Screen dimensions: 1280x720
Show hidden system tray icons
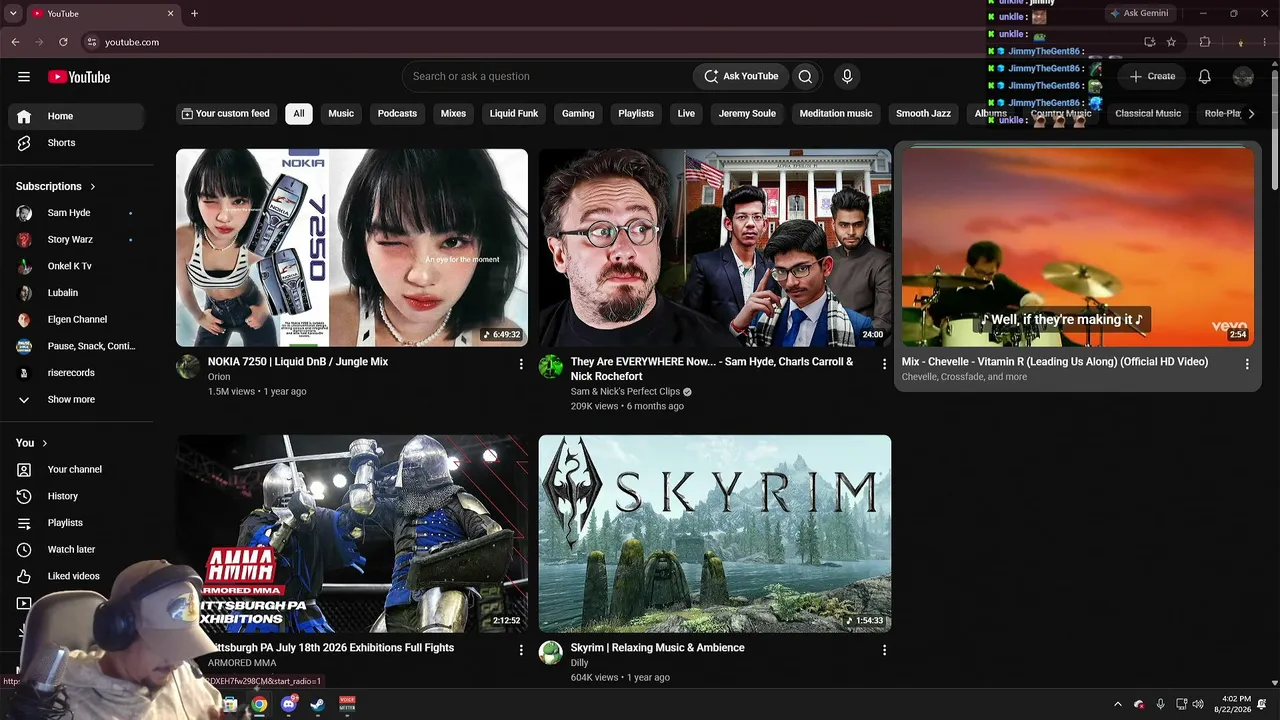point(1118,704)
